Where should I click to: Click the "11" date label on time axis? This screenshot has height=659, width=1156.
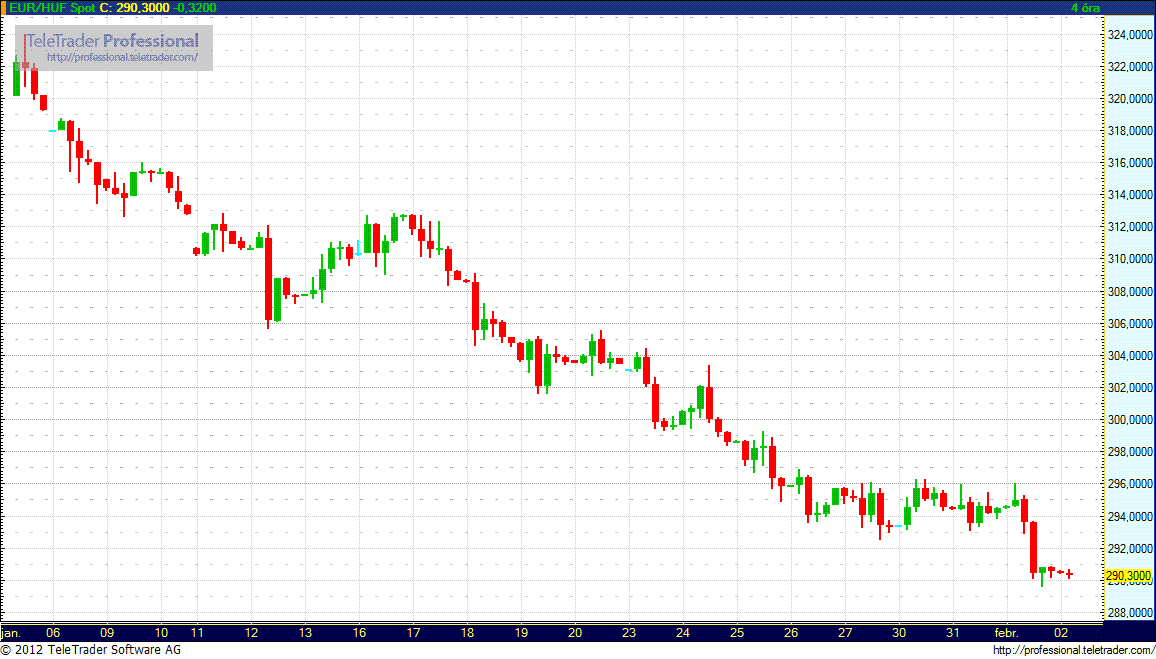tap(197, 632)
